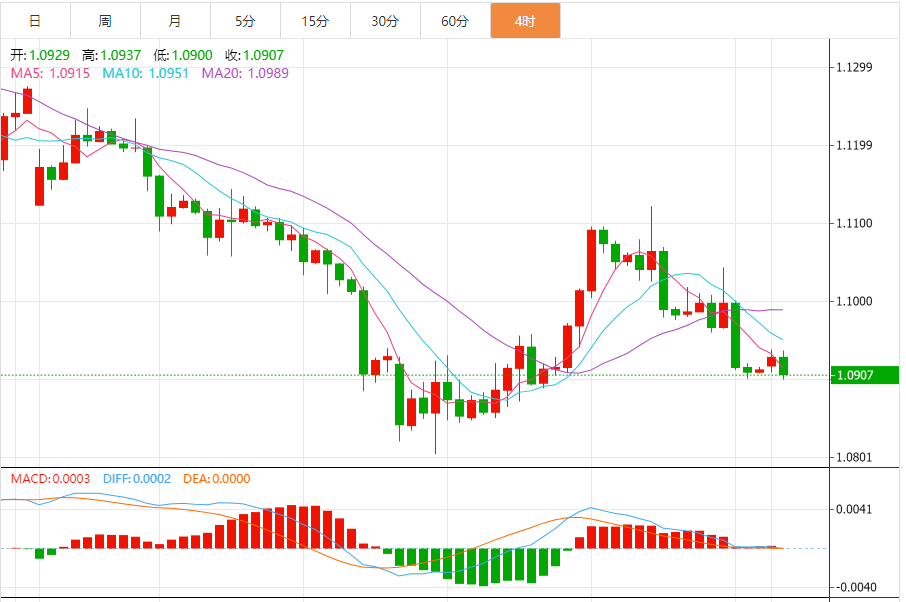Click the DIFF: 0.0002 label
Screen dimensions: 906x602
tap(136, 479)
